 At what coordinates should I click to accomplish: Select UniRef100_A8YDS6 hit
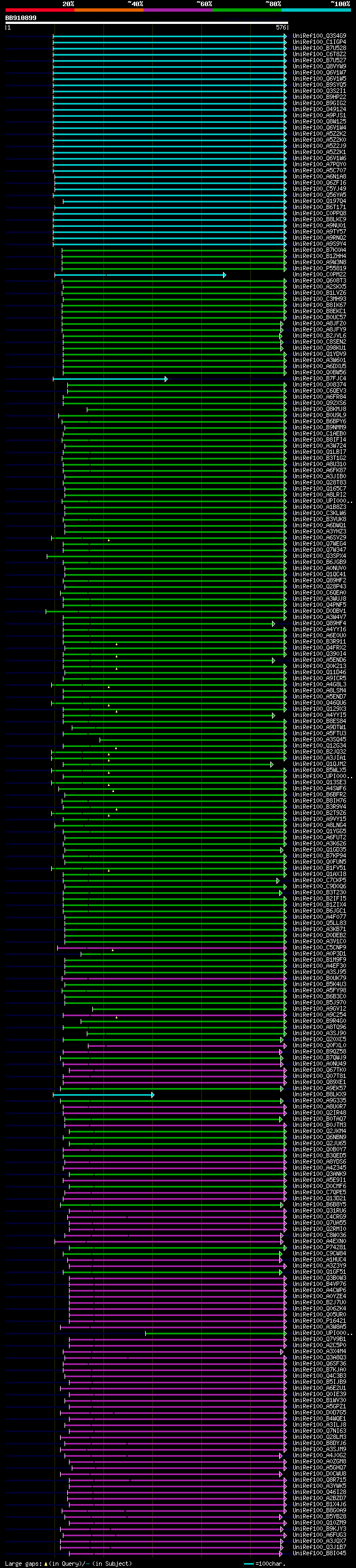point(319,1162)
